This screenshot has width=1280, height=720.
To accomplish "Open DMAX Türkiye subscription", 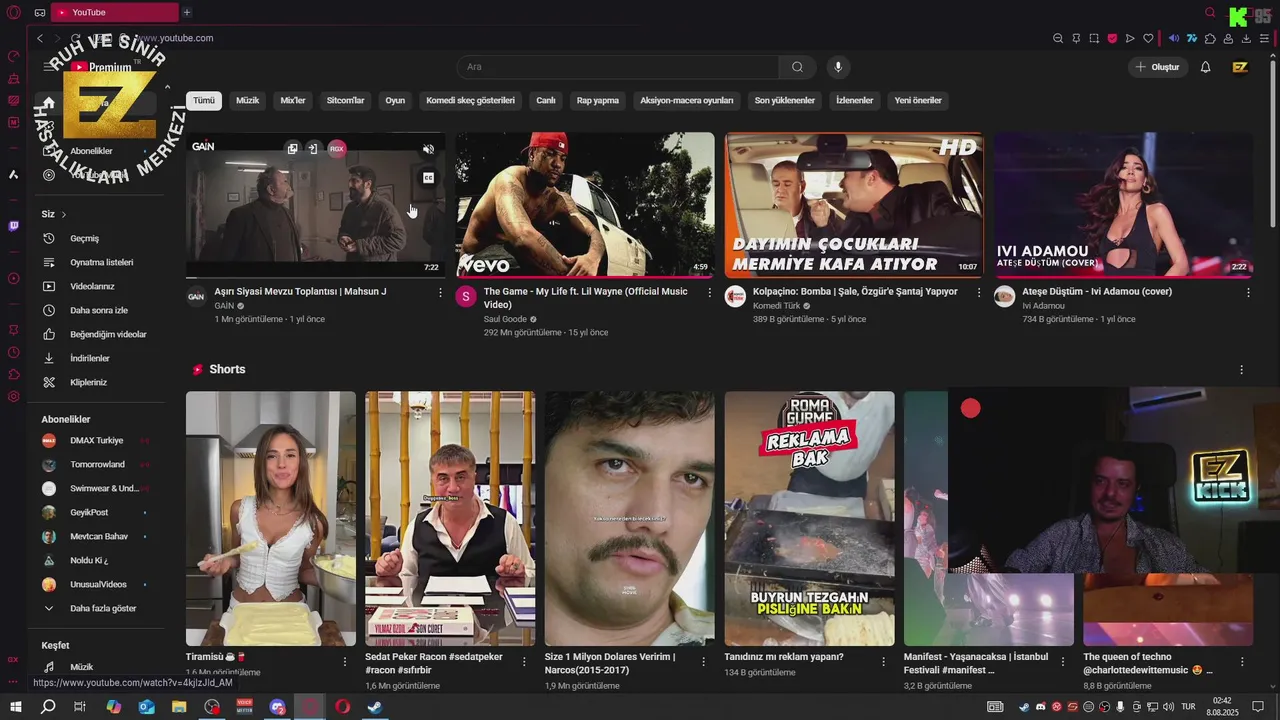I will pos(98,441).
